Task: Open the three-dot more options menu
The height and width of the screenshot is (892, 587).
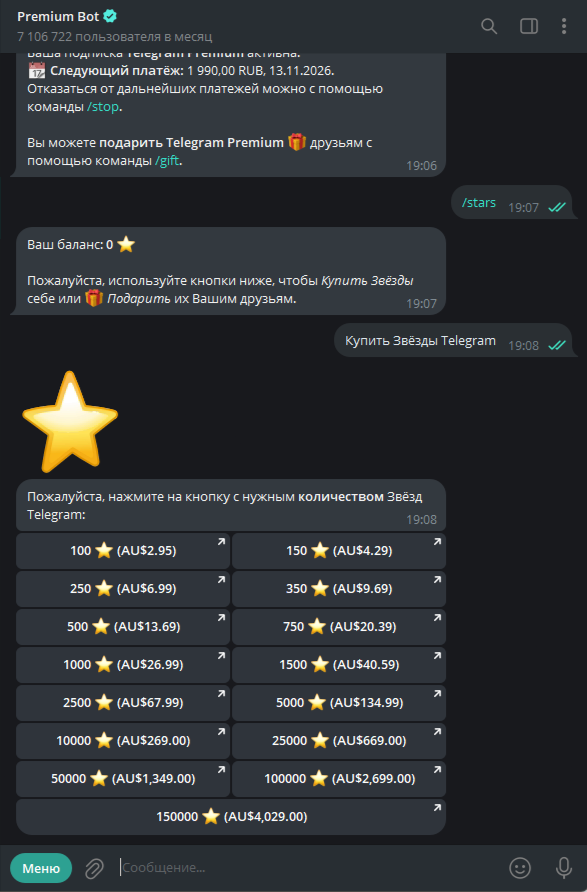Action: coord(564,26)
